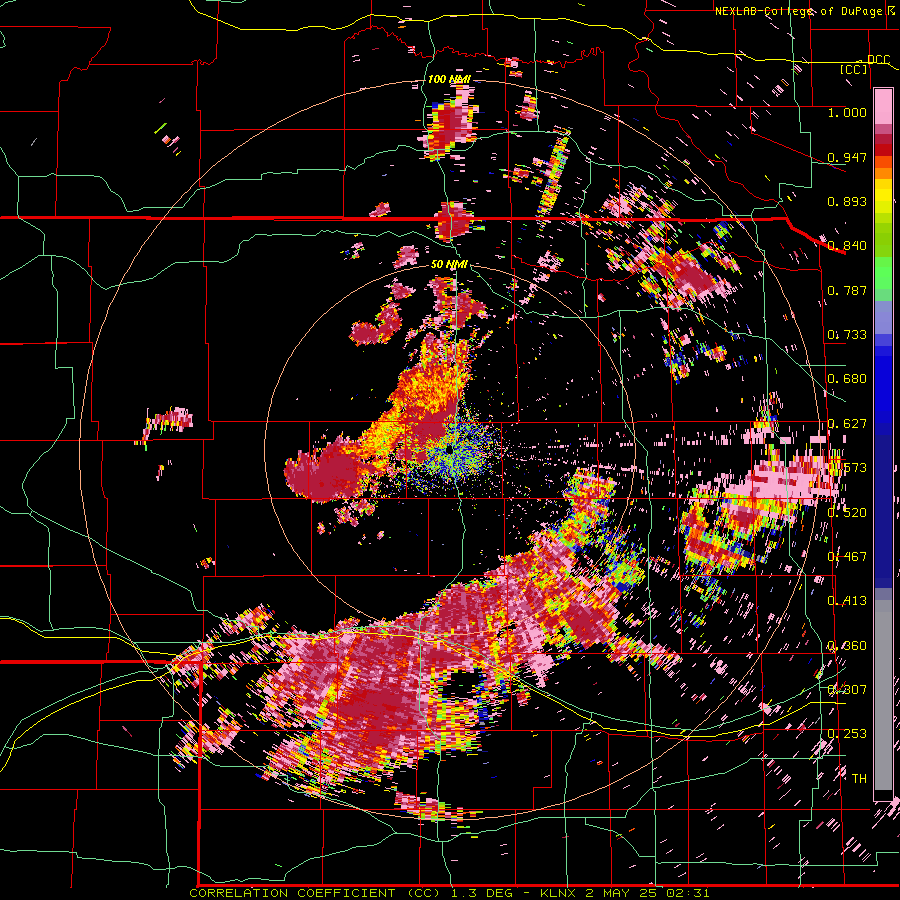
Task: Click the 0.680 scale value
Action: pyautogui.click(x=847, y=379)
